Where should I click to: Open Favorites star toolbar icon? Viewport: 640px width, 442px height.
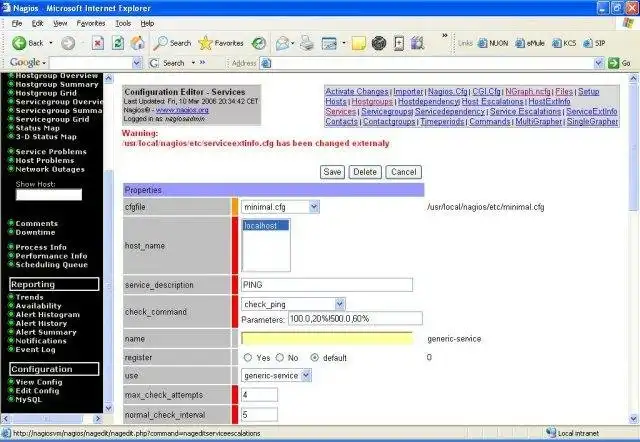click(205, 43)
